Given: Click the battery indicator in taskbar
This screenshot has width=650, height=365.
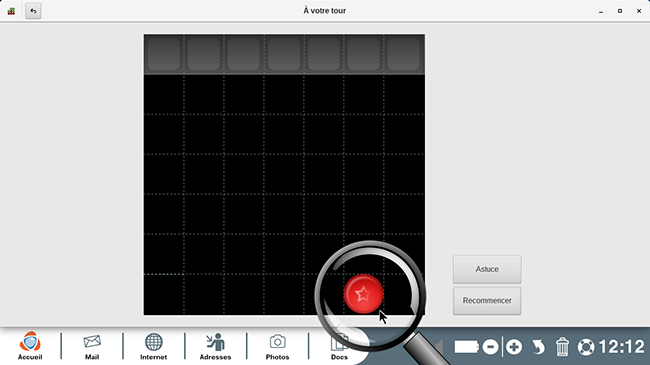Looking at the screenshot, I should click(466, 347).
